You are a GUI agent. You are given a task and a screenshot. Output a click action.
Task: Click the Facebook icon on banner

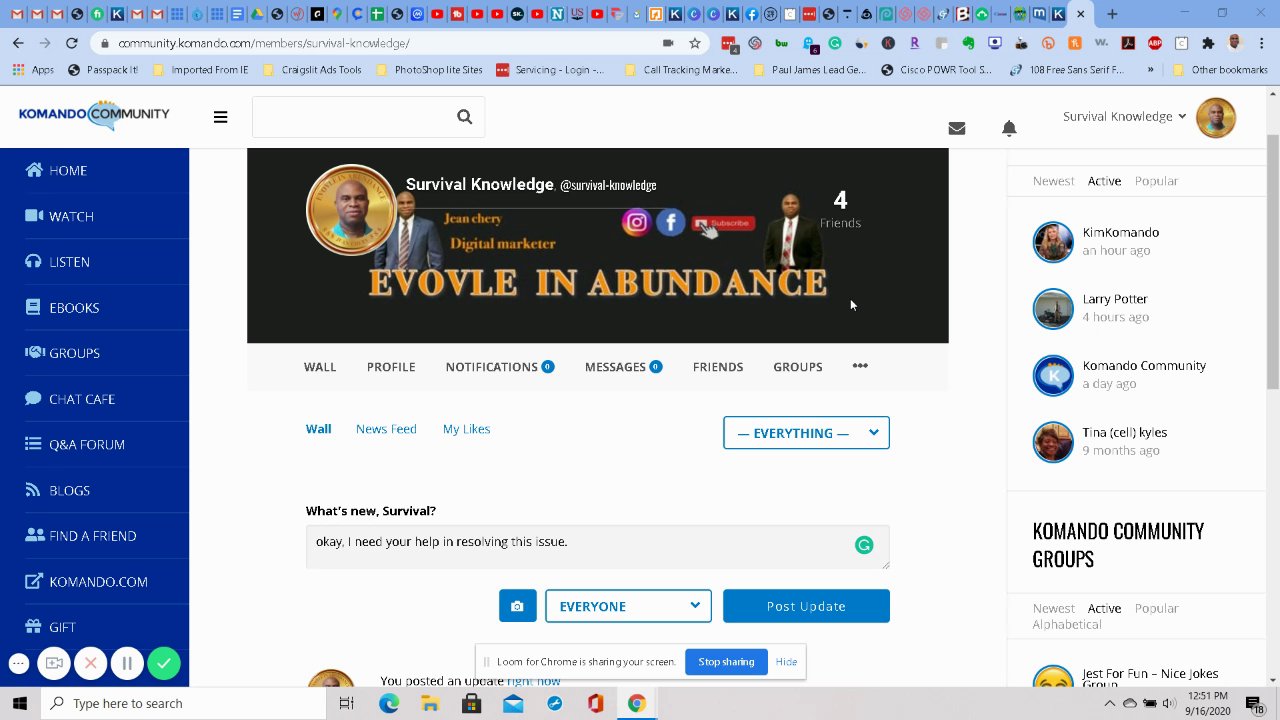pos(671,222)
